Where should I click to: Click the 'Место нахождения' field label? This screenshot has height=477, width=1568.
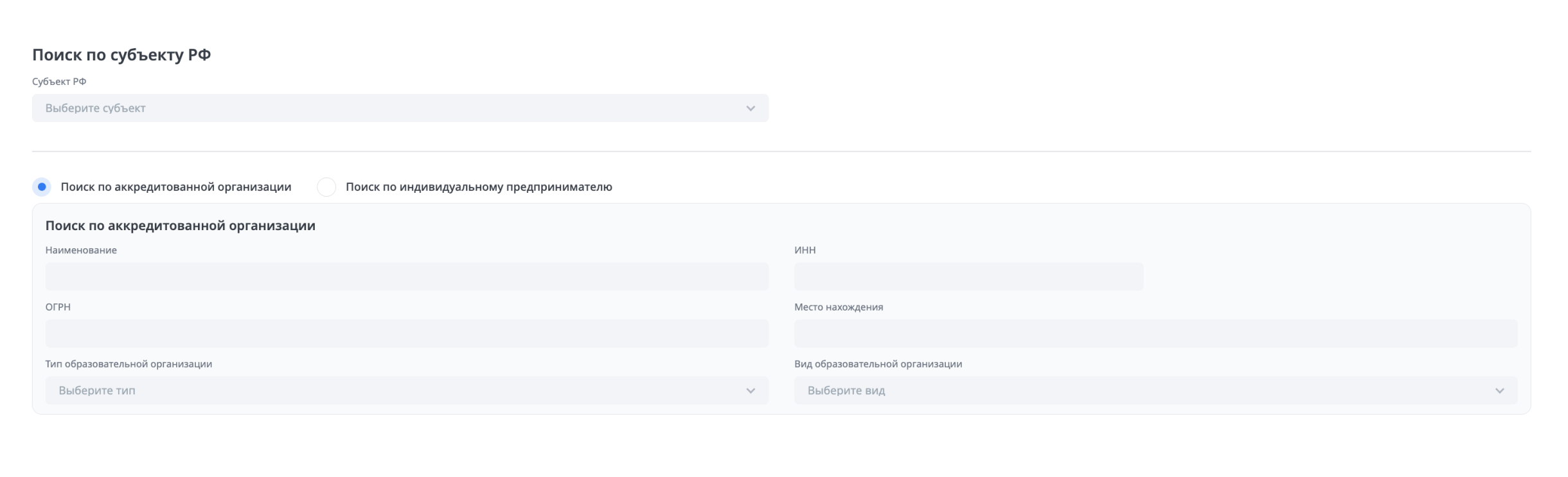pos(838,307)
